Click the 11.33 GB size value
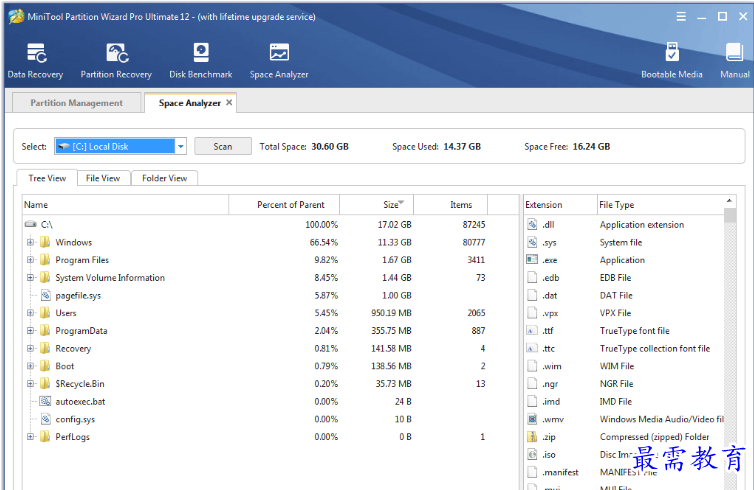This screenshot has width=754, height=490. tap(394, 242)
